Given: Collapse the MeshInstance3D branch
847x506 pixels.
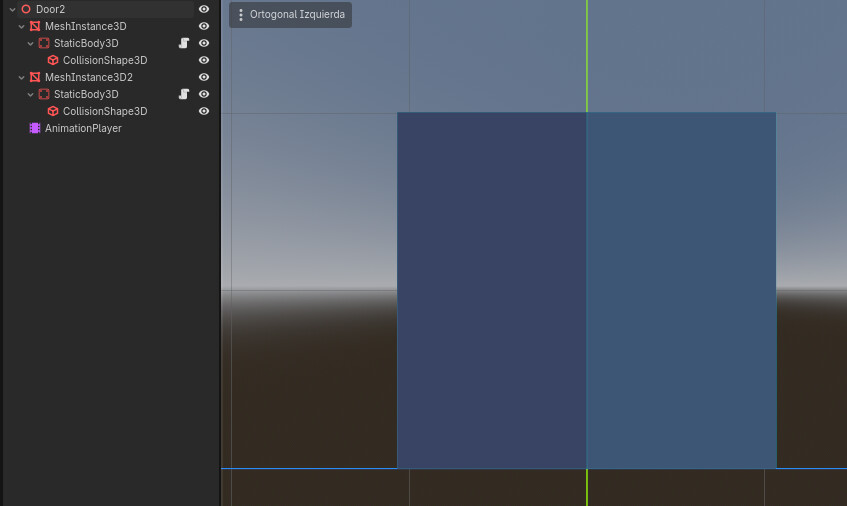Looking at the screenshot, I should pyautogui.click(x=22, y=26).
